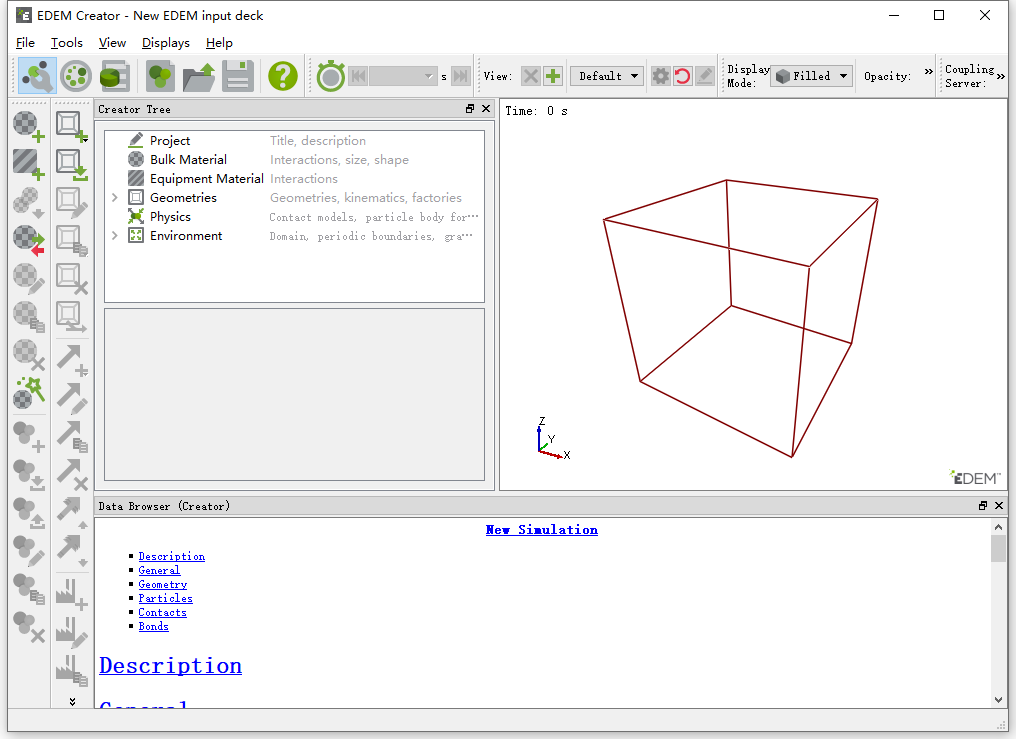Reset view with red circular arrow
Image resolution: width=1016 pixels, height=739 pixels.
[x=682, y=76]
